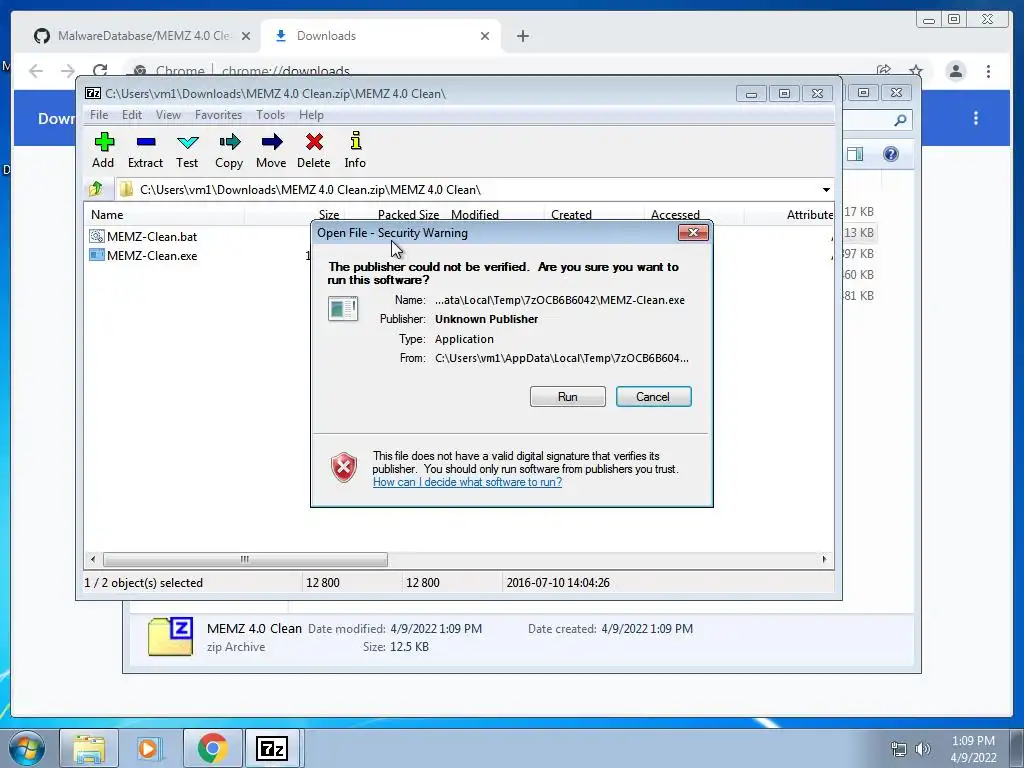Click the left scroll arrow in 7-Zip

[93, 559]
